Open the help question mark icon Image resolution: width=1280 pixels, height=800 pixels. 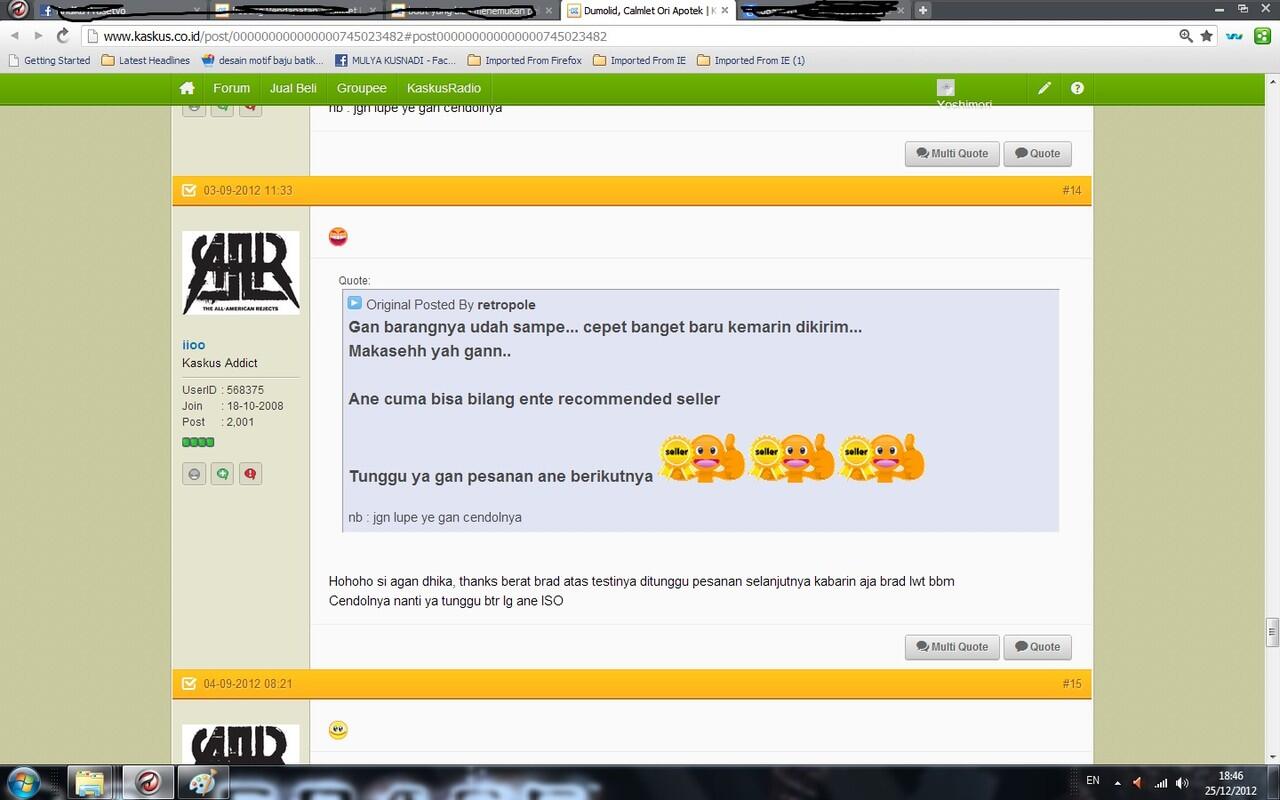tap(1077, 88)
